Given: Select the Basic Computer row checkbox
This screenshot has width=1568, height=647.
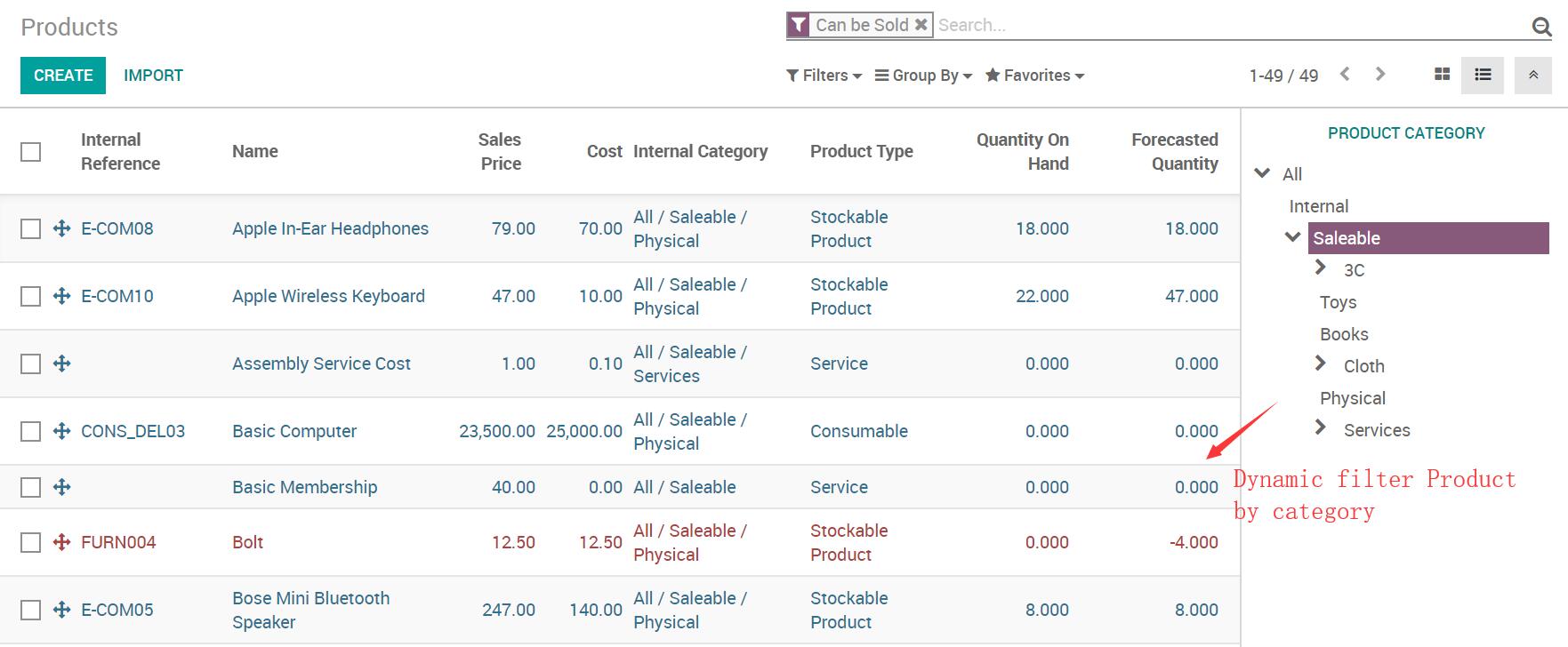Looking at the screenshot, I should (31, 431).
